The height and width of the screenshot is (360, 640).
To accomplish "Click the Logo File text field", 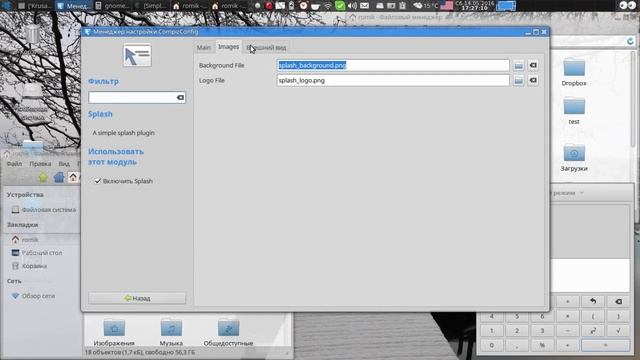I will coord(393,80).
